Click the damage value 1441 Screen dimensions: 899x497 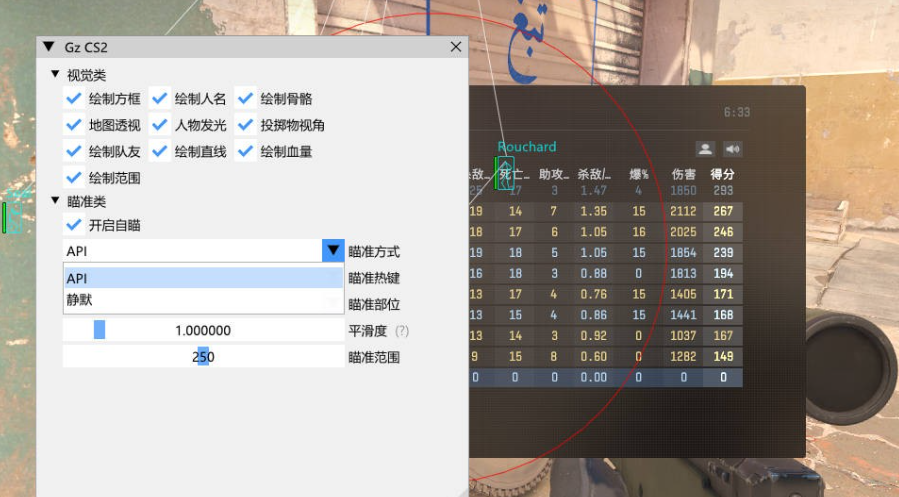coord(683,315)
